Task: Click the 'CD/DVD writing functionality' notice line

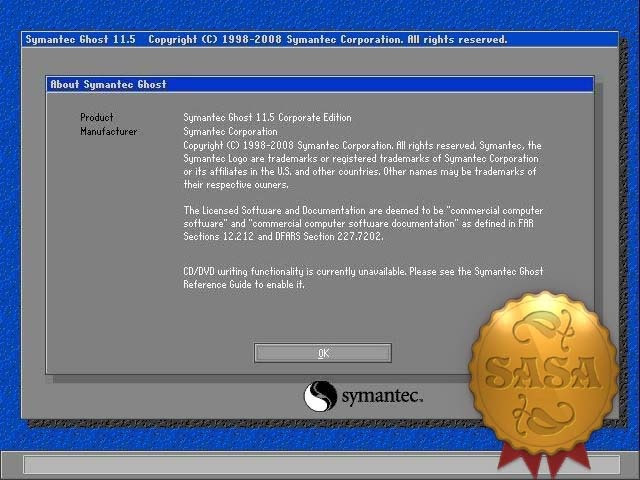Action: (x=363, y=271)
